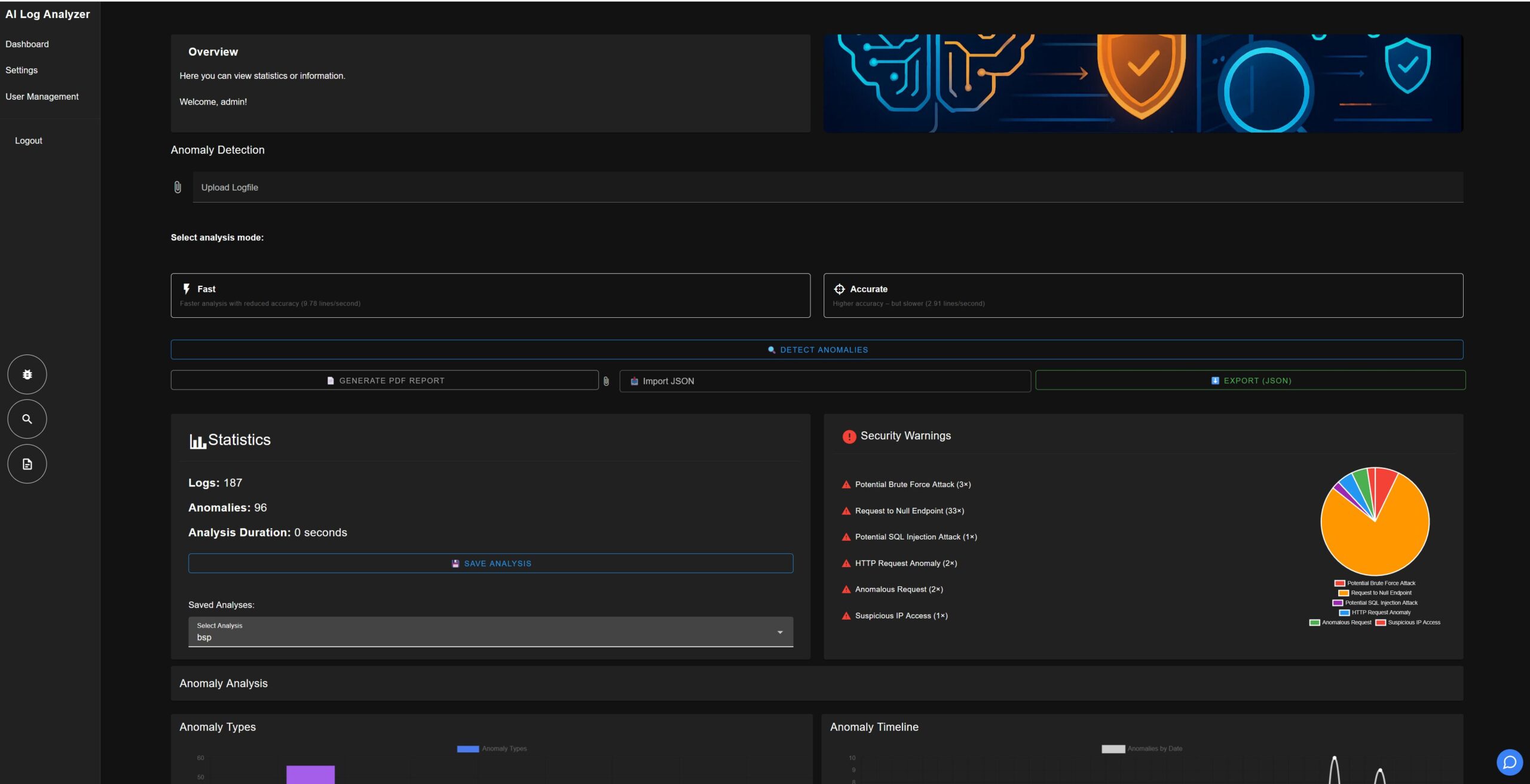
Task: Select the Accurate analysis mode
Action: point(1143,295)
